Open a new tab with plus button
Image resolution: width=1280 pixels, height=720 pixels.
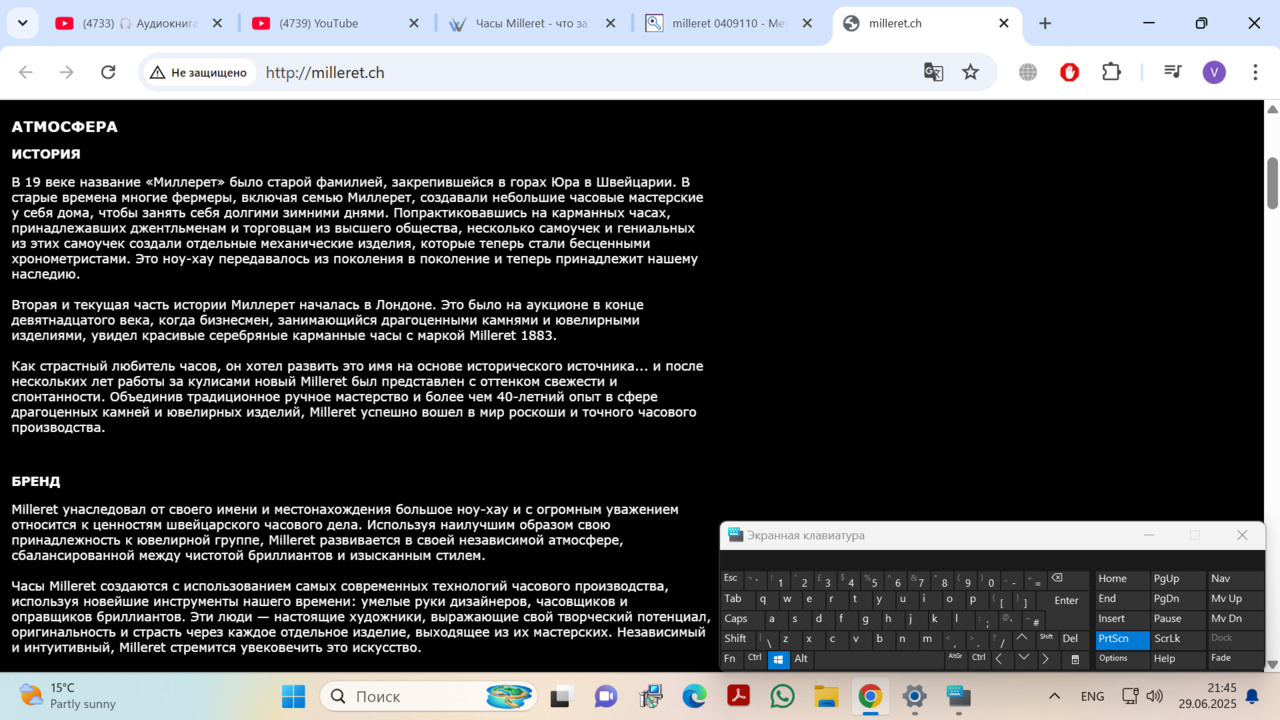[x=1045, y=23]
